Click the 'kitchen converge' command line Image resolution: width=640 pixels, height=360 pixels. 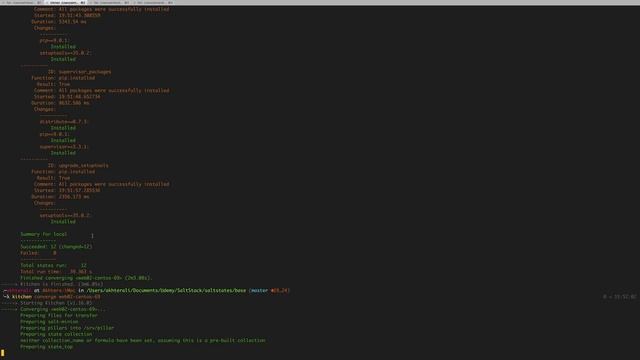click(x=56, y=297)
